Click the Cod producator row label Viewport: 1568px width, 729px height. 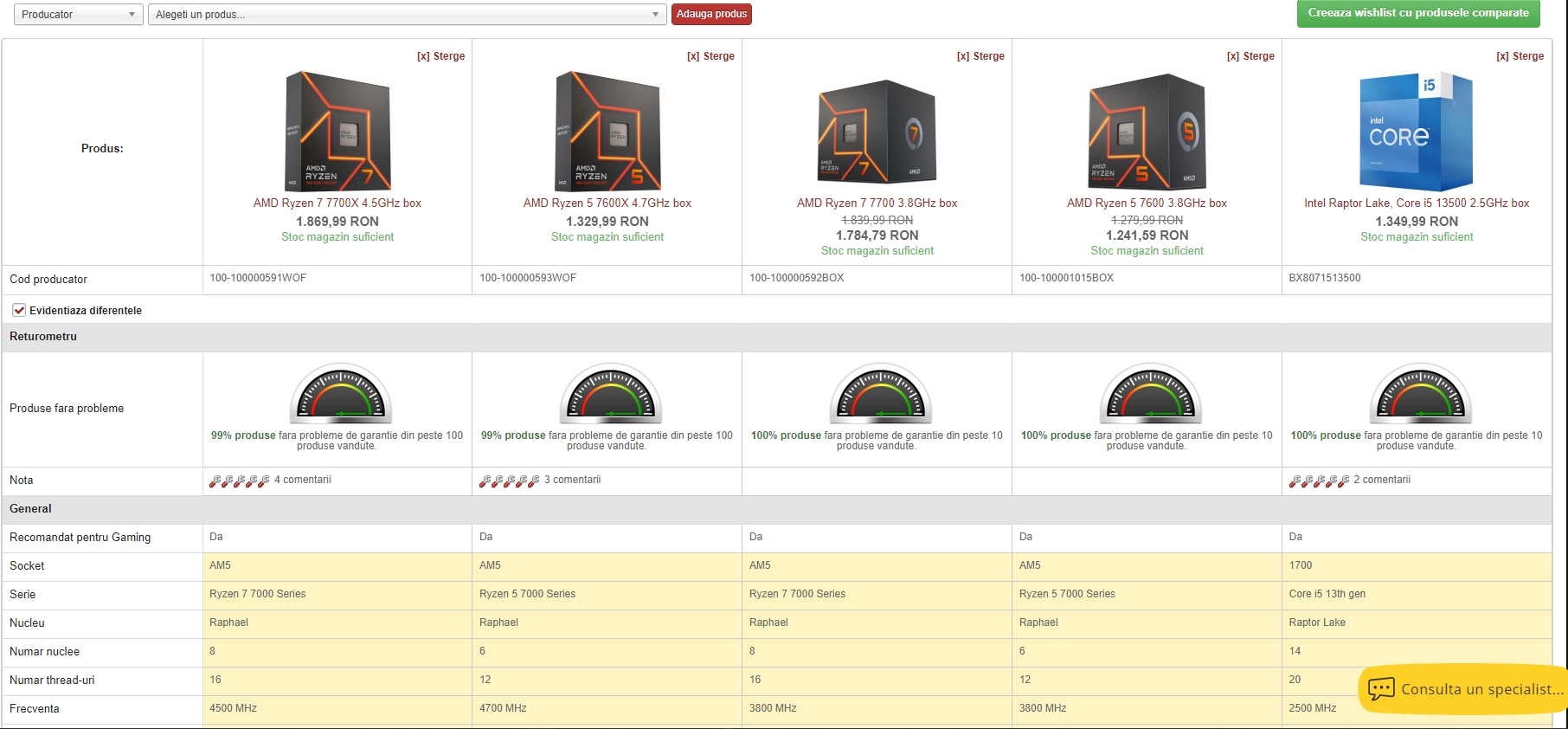48,280
